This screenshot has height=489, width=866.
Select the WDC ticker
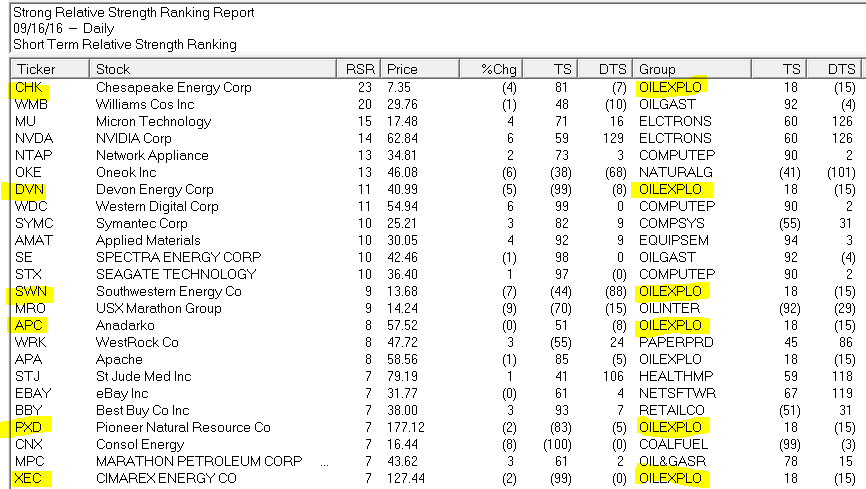(x=31, y=207)
